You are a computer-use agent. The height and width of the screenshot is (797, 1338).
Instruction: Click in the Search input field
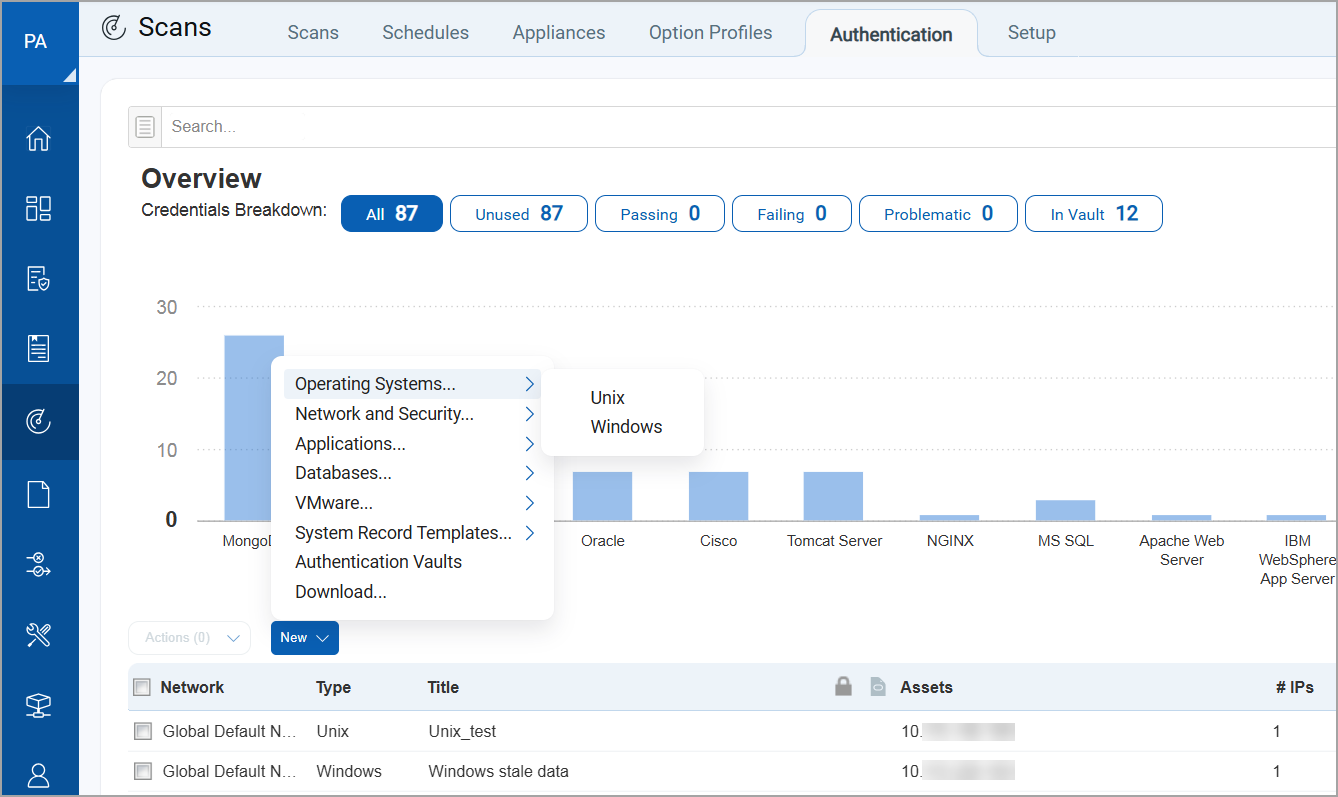[750, 127]
